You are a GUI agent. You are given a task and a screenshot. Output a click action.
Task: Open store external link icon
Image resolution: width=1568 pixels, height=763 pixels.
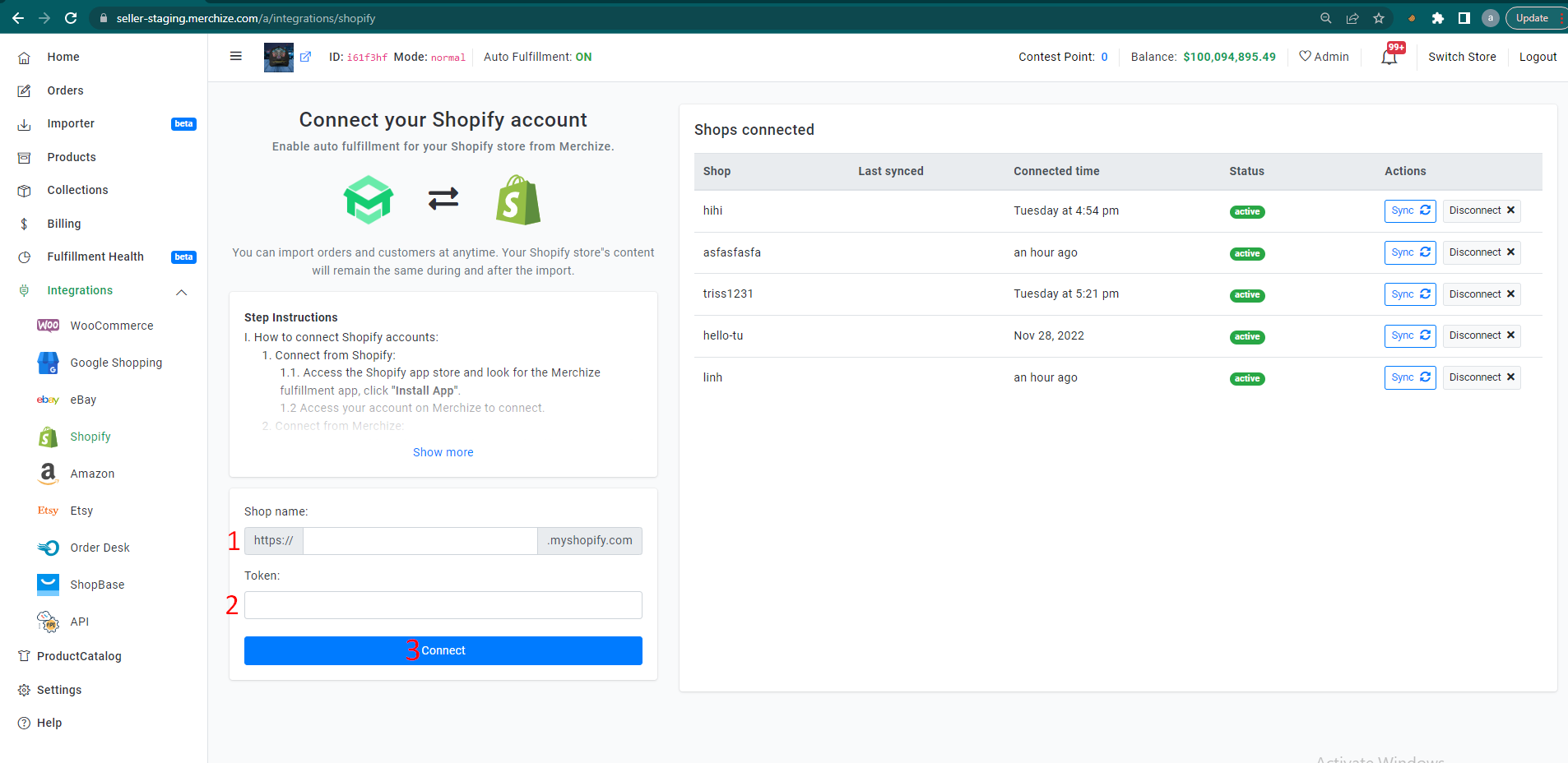coord(305,57)
